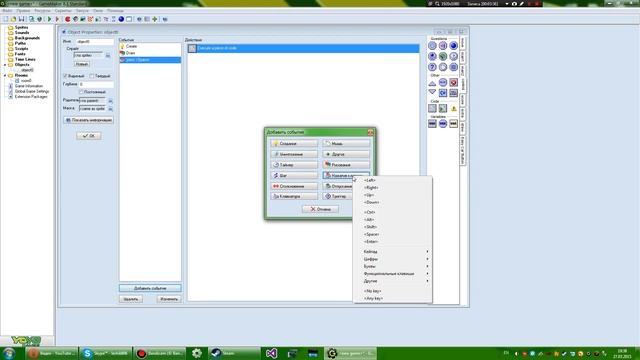
Task: Click the Добавить событие button
Action: (150, 288)
